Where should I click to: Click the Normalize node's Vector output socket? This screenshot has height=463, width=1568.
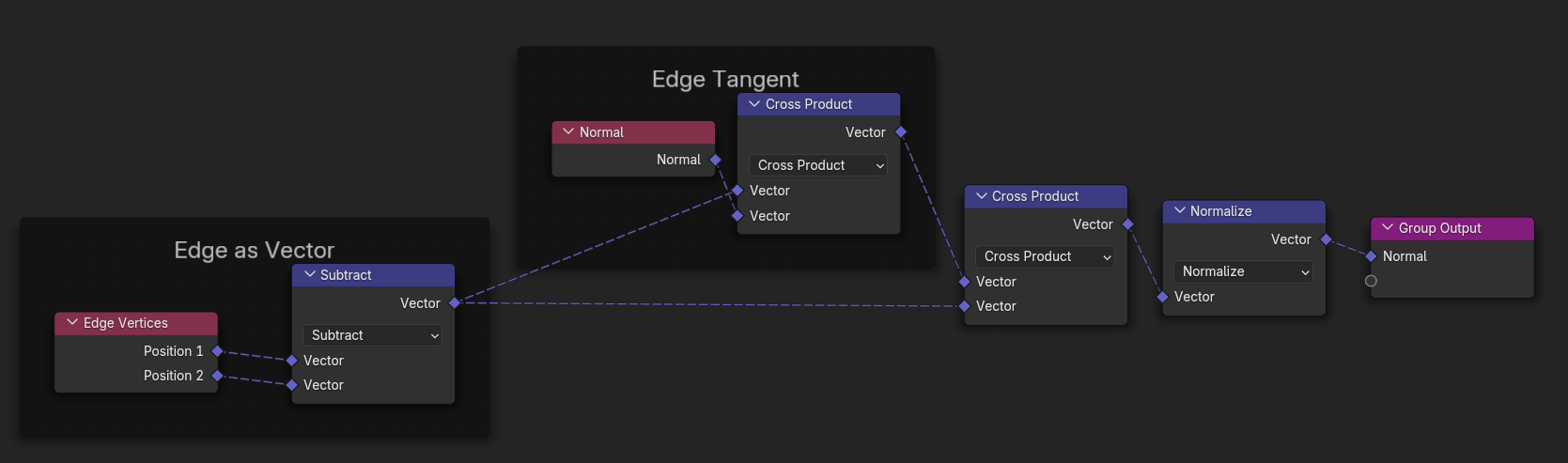pyautogui.click(x=1326, y=239)
